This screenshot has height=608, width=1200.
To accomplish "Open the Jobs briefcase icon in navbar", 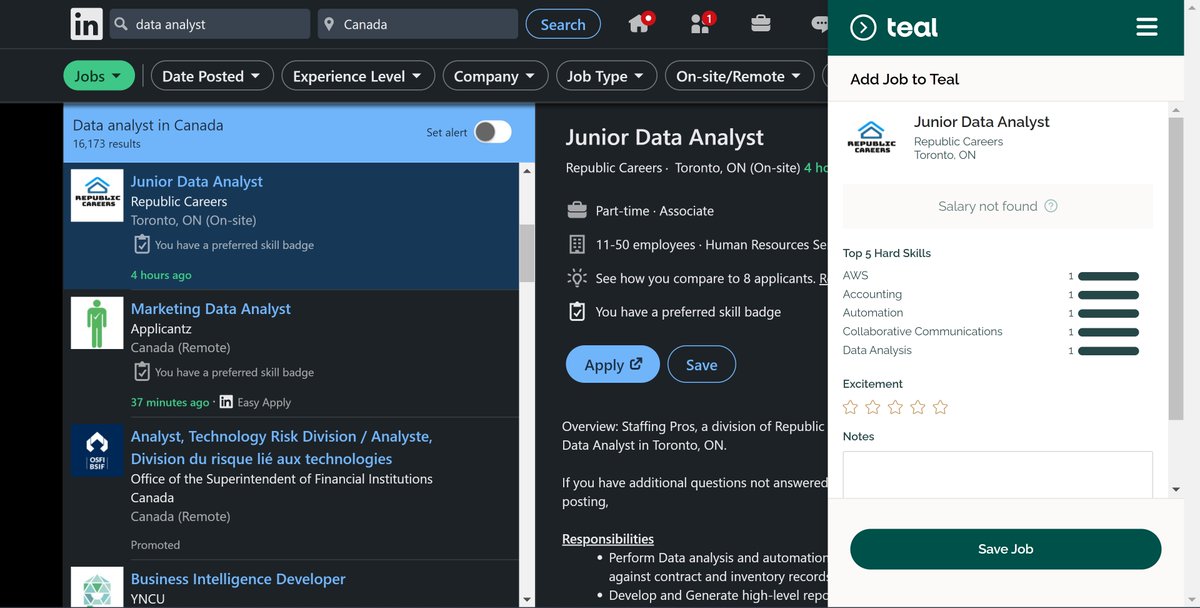I will (x=761, y=23).
